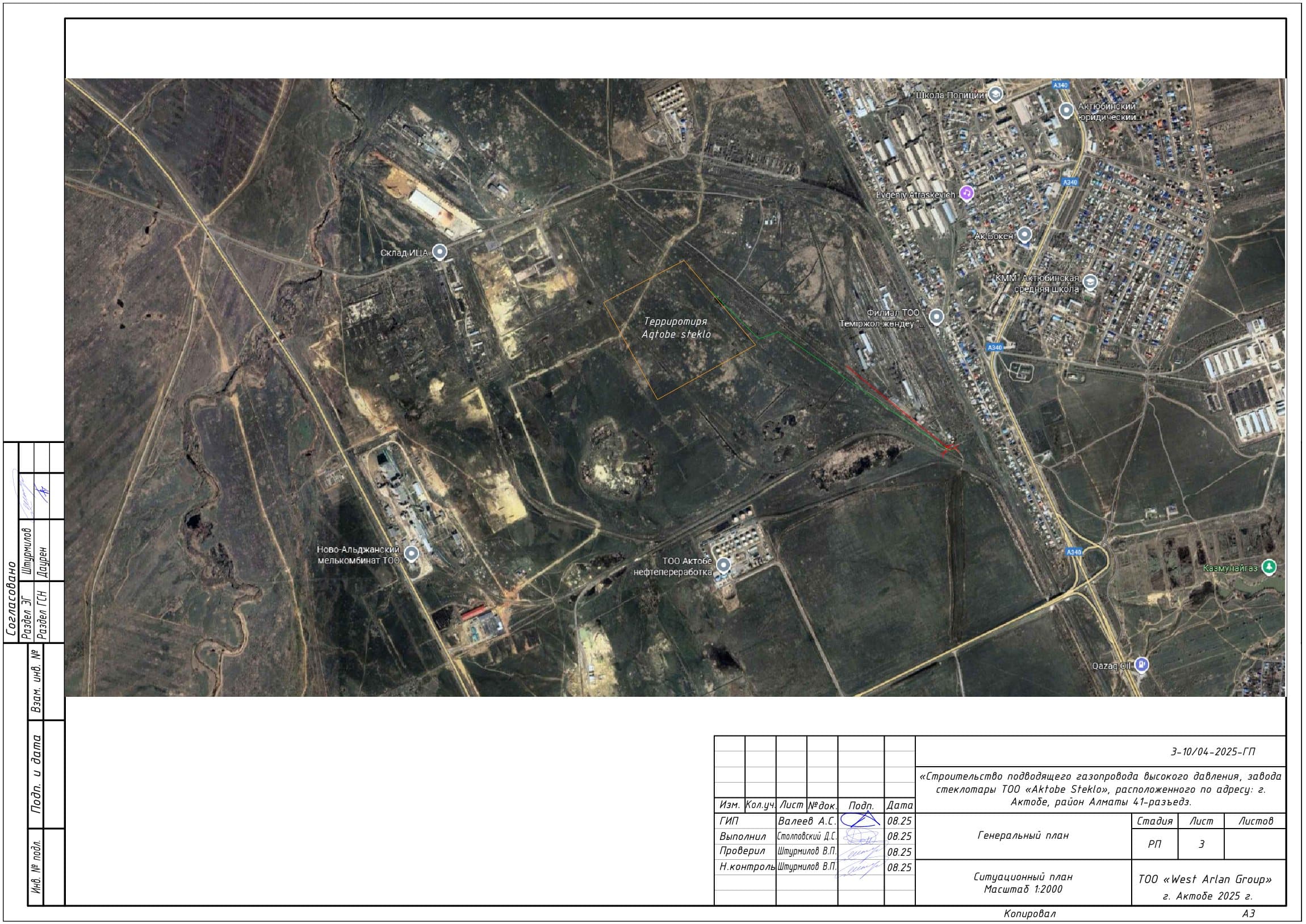1306x924 pixels.
Task: Click the purple Evgeniy Atraskevich music marker
Action: [966, 194]
